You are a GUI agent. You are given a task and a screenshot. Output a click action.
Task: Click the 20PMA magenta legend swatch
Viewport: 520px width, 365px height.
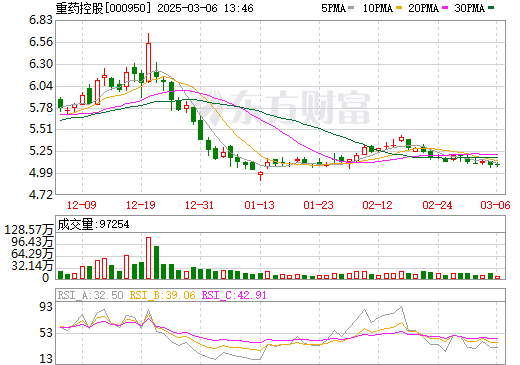pos(445,8)
